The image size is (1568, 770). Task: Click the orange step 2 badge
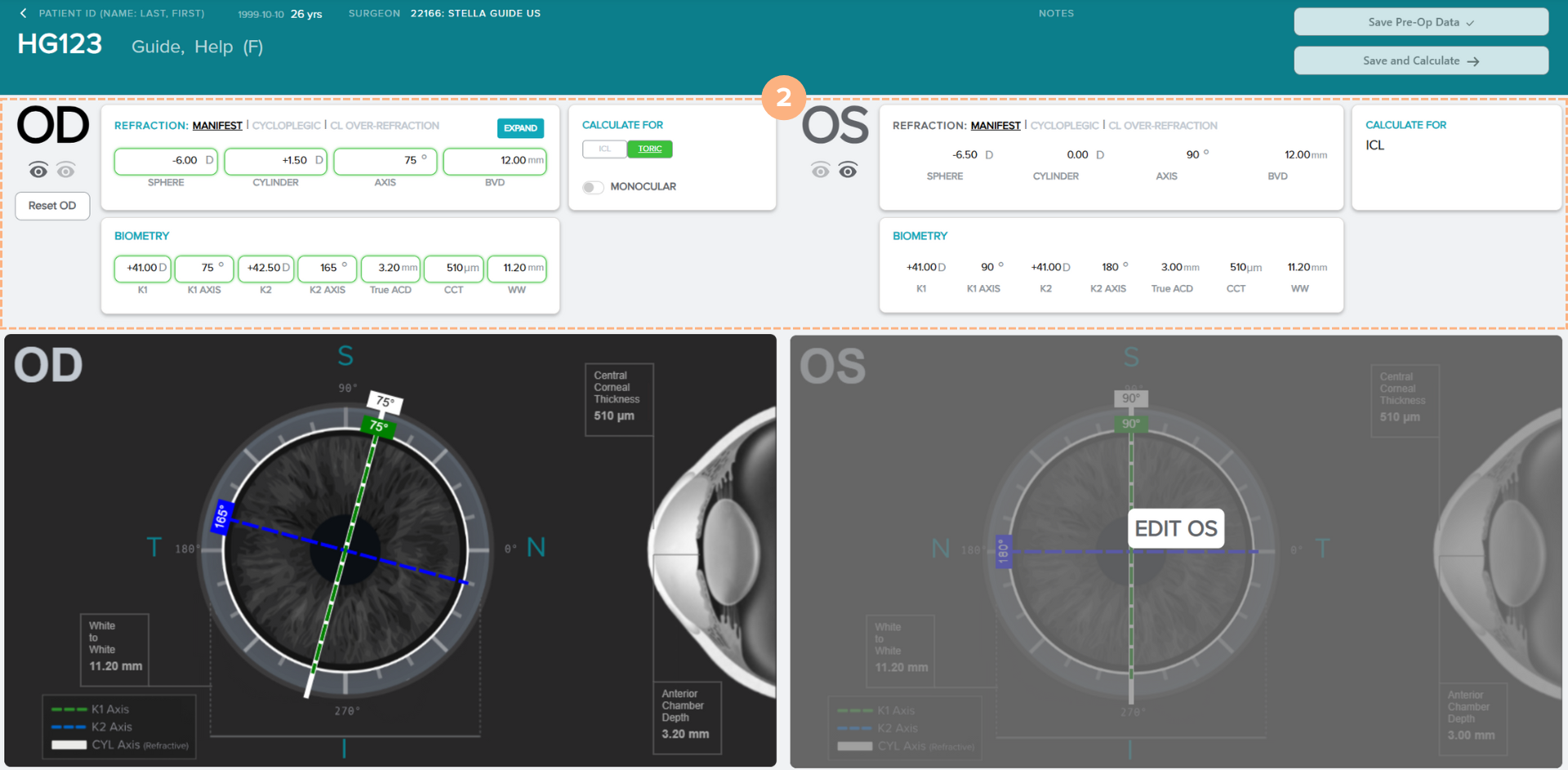(x=783, y=98)
